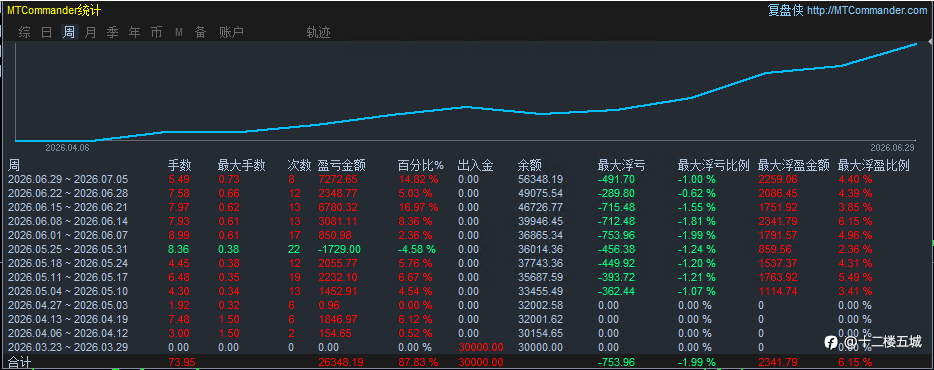Select week row 2026.04.06 ~ 2026.04.12

pyautogui.click(x=467, y=333)
